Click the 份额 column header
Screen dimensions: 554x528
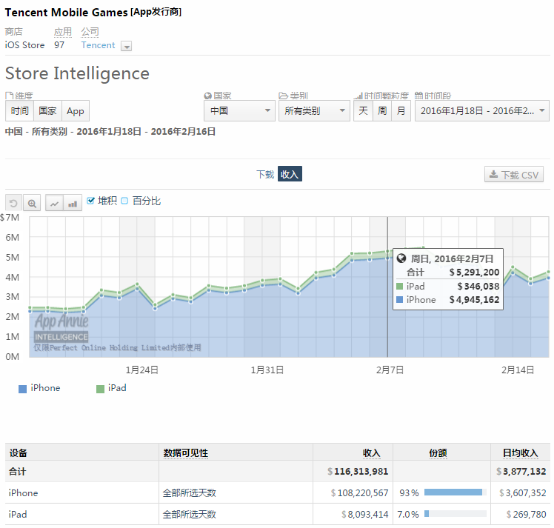point(438,453)
